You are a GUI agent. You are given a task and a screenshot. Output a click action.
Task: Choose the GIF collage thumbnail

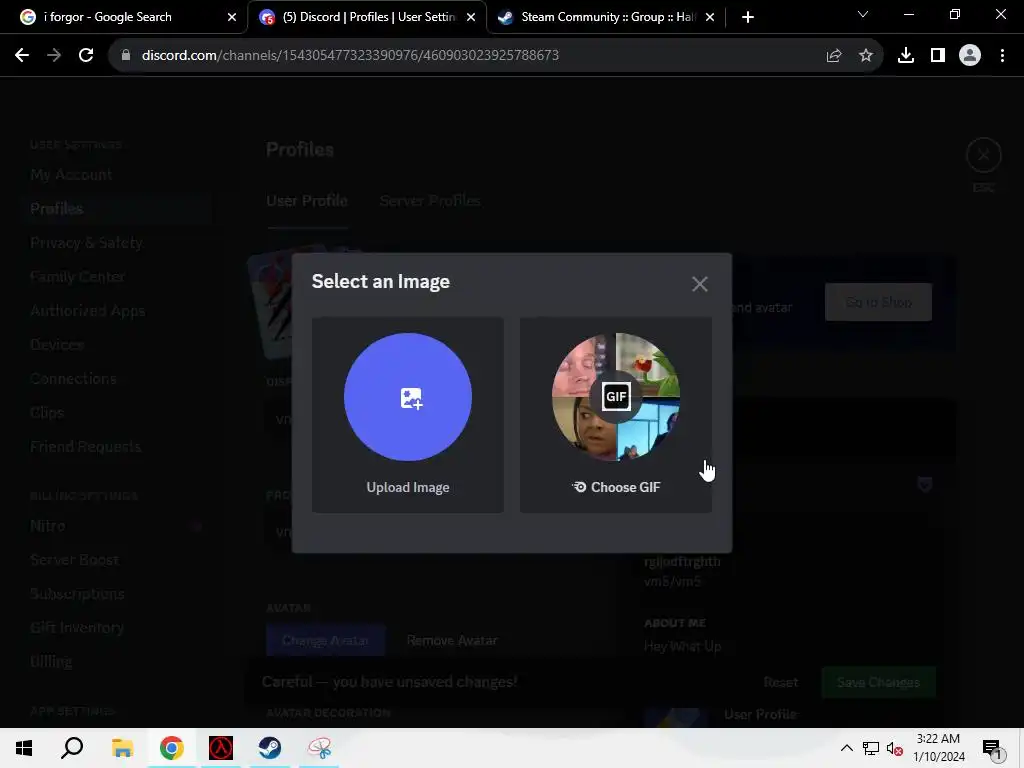tap(615, 396)
